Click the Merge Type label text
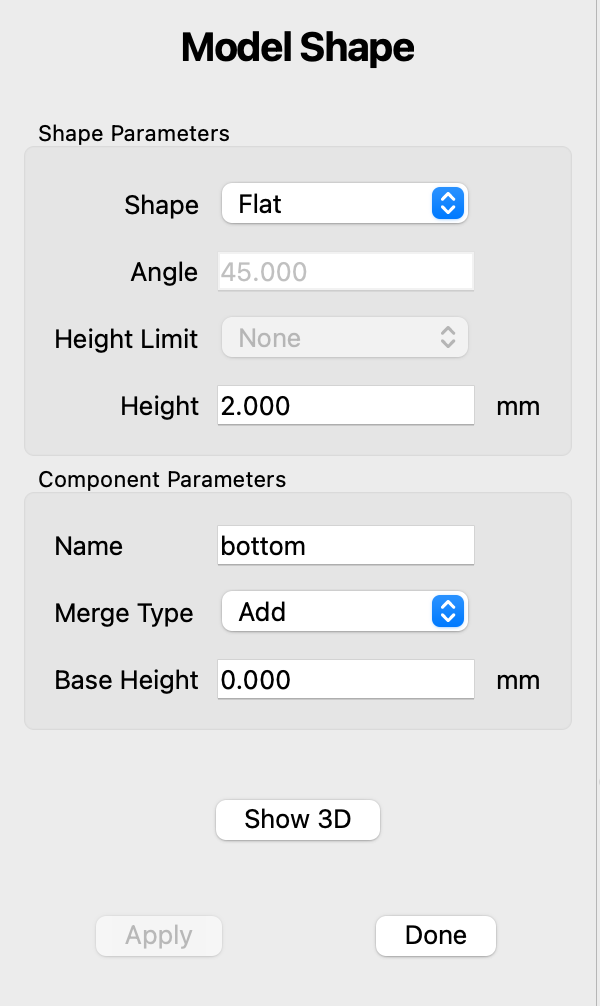Screen dimensions: 600x1006 [124, 613]
